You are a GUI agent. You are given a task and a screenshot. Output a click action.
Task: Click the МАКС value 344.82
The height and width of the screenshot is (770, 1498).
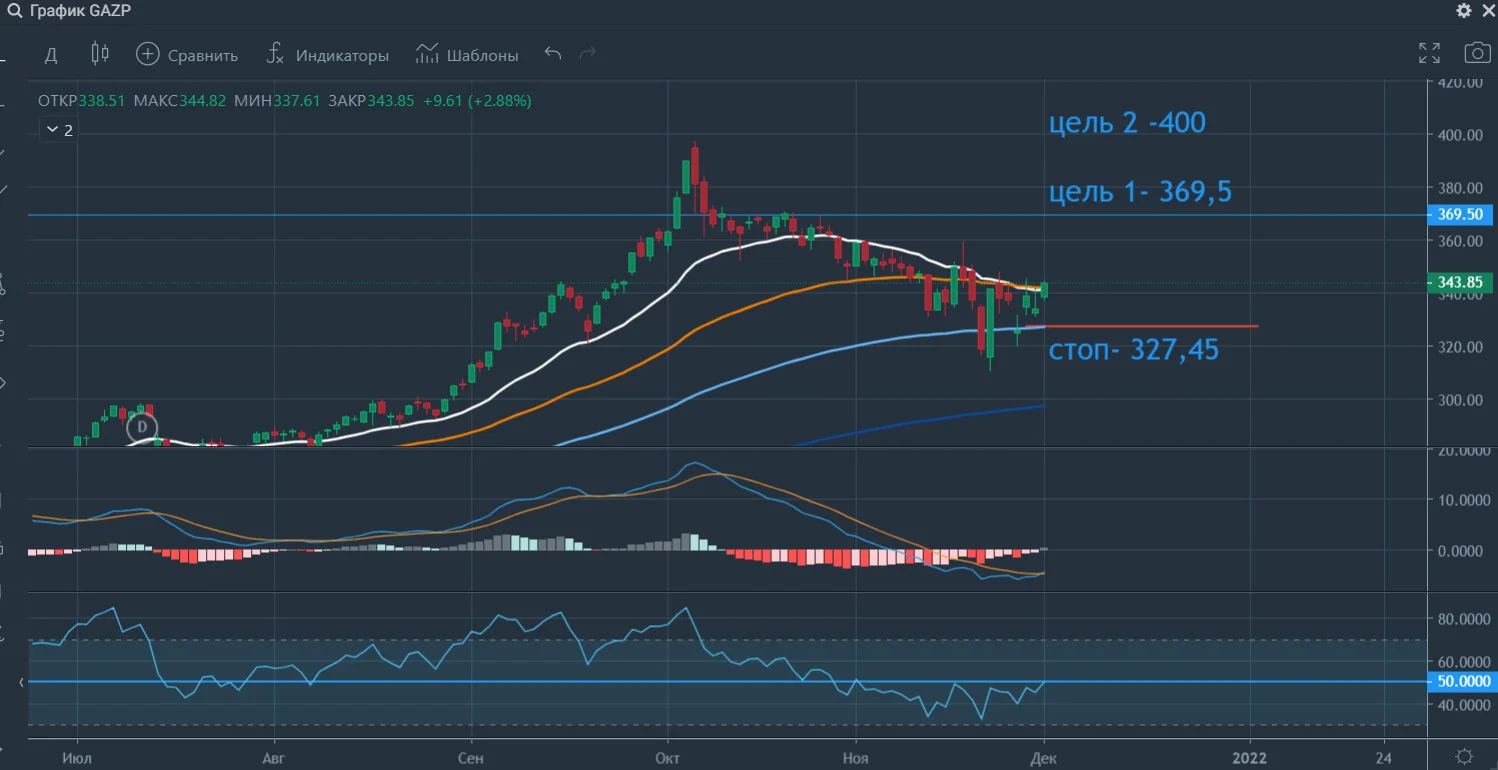click(202, 101)
